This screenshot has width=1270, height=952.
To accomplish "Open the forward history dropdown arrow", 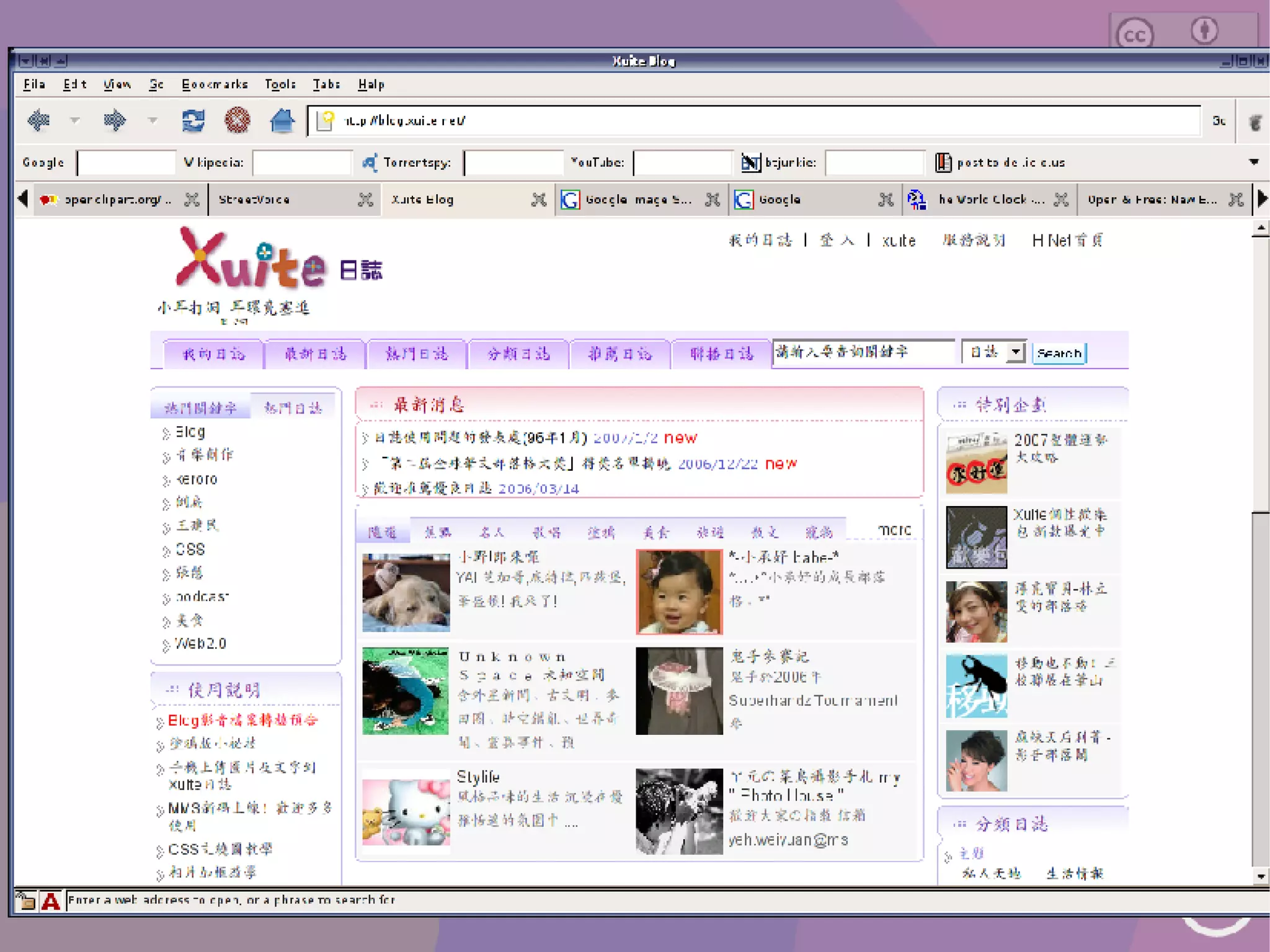I will [x=153, y=120].
